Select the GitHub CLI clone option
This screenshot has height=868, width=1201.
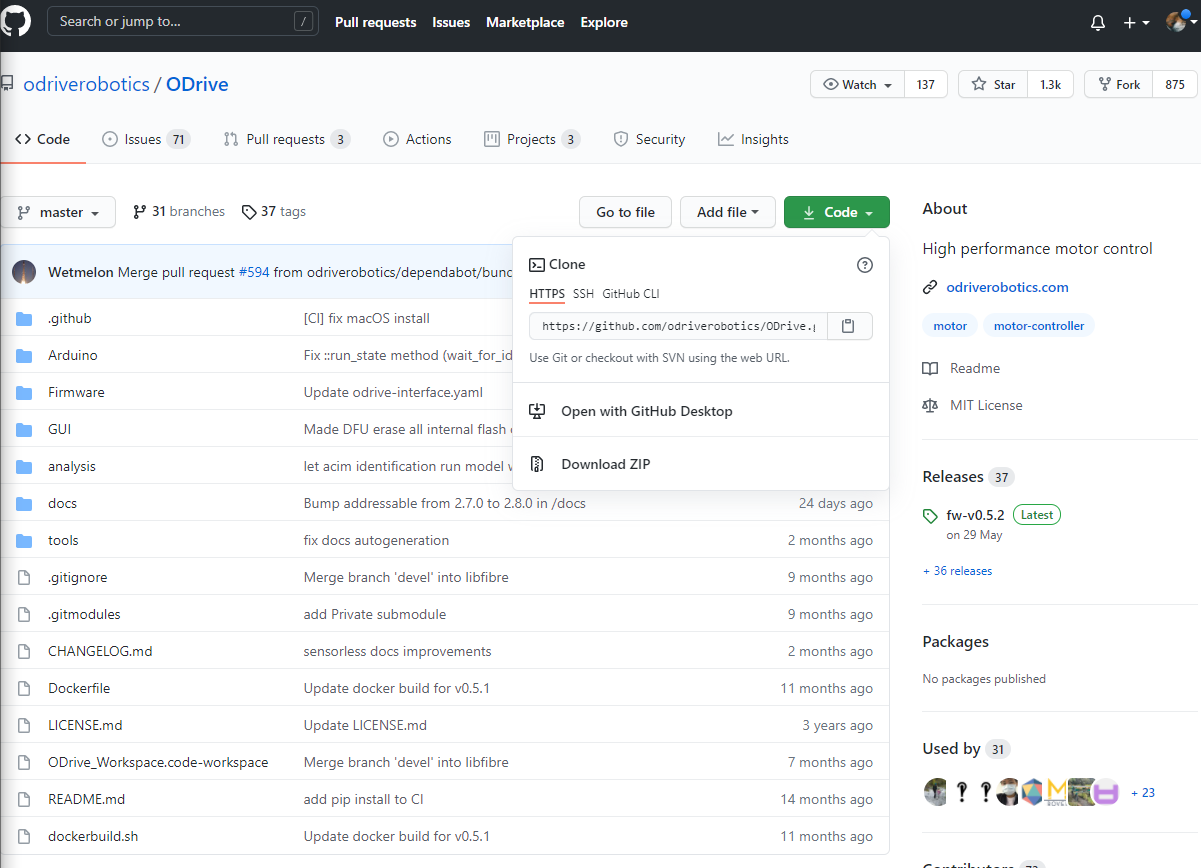(631, 294)
